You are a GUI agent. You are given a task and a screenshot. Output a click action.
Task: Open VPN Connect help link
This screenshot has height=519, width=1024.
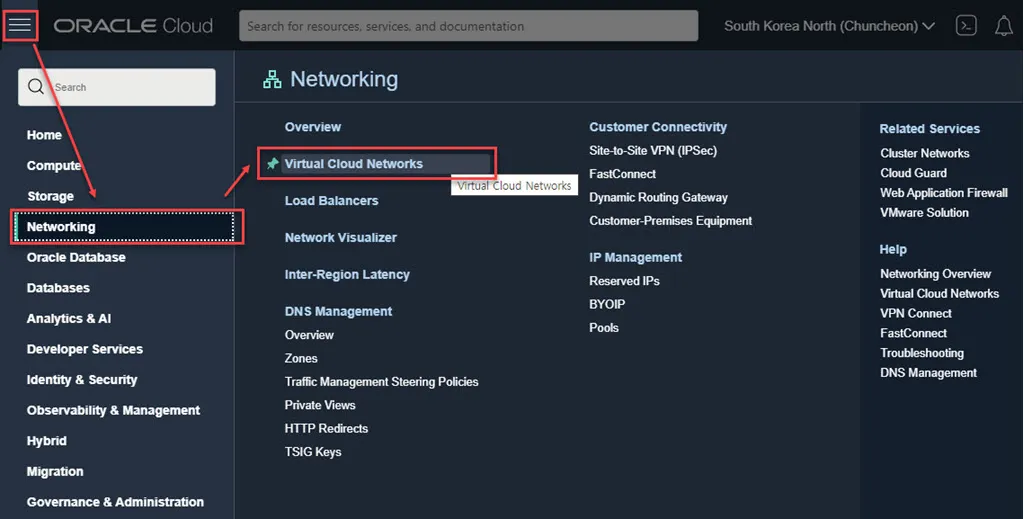[x=916, y=313]
